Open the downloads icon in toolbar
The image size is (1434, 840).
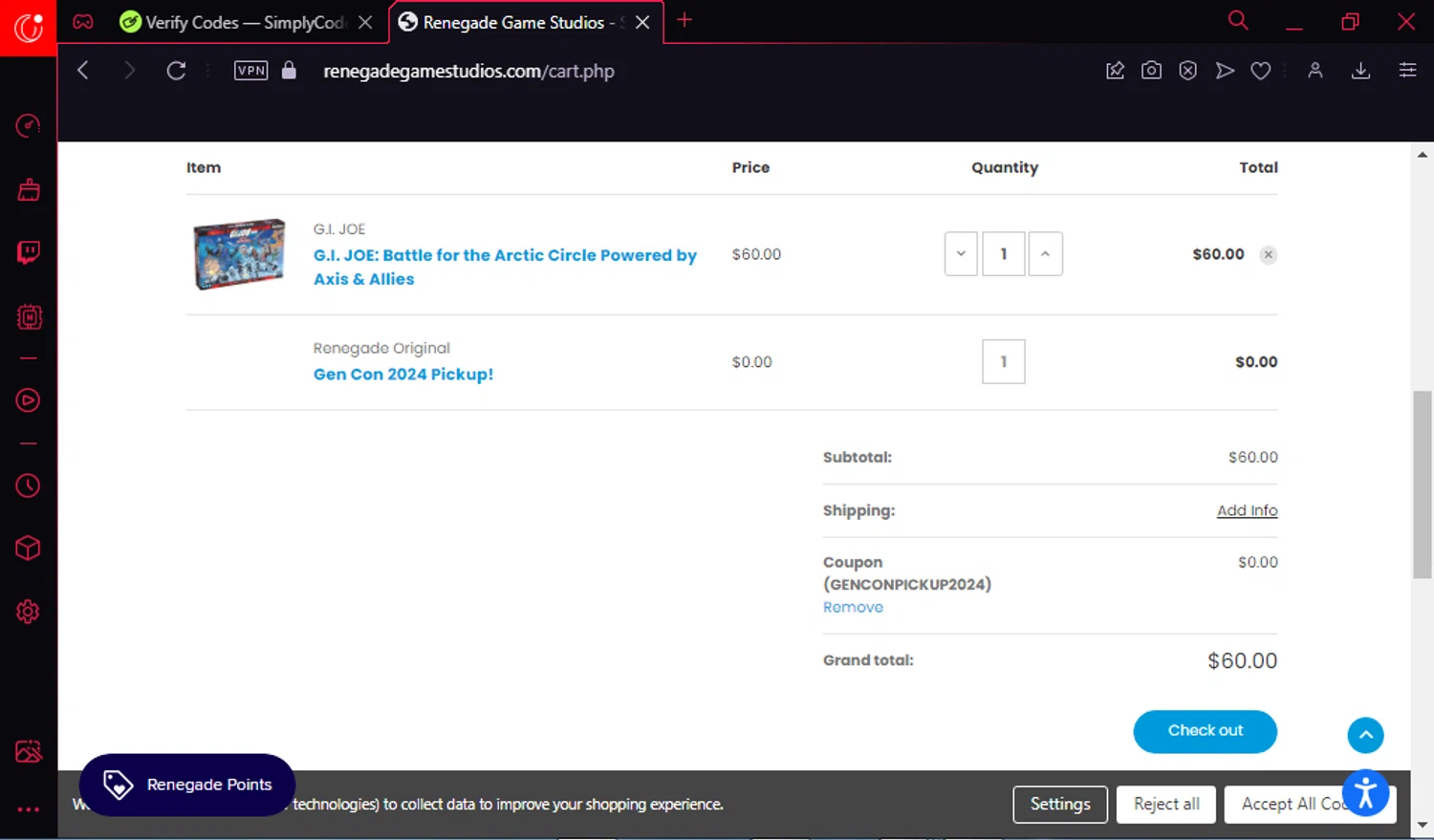(1360, 71)
